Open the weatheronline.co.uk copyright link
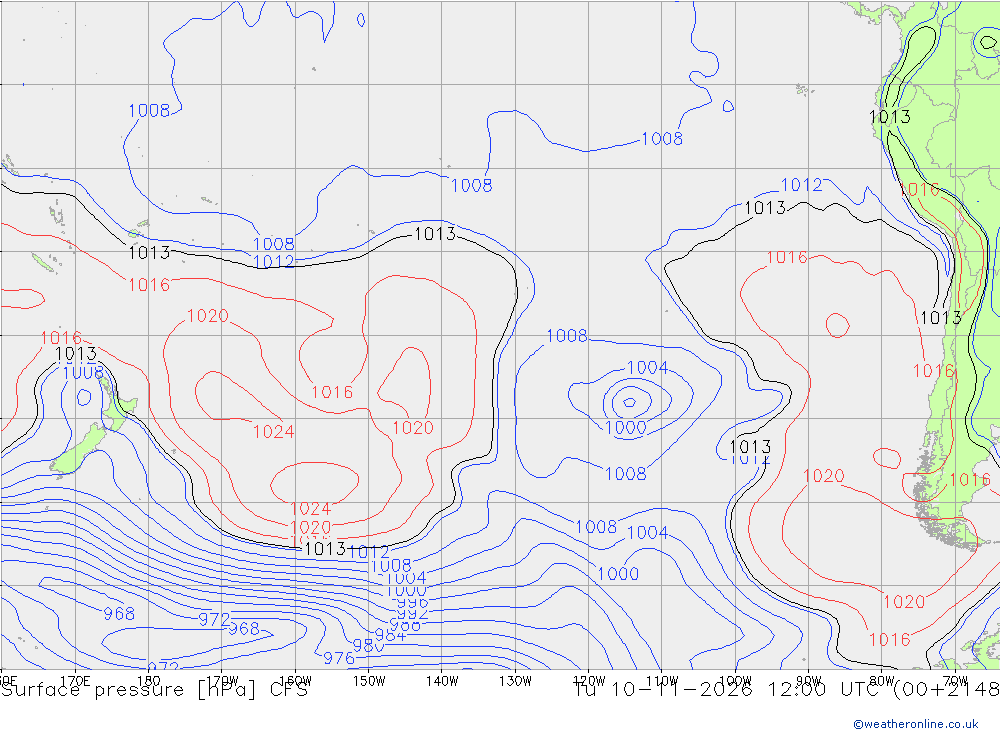This screenshot has width=1000, height=733. [x=915, y=724]
